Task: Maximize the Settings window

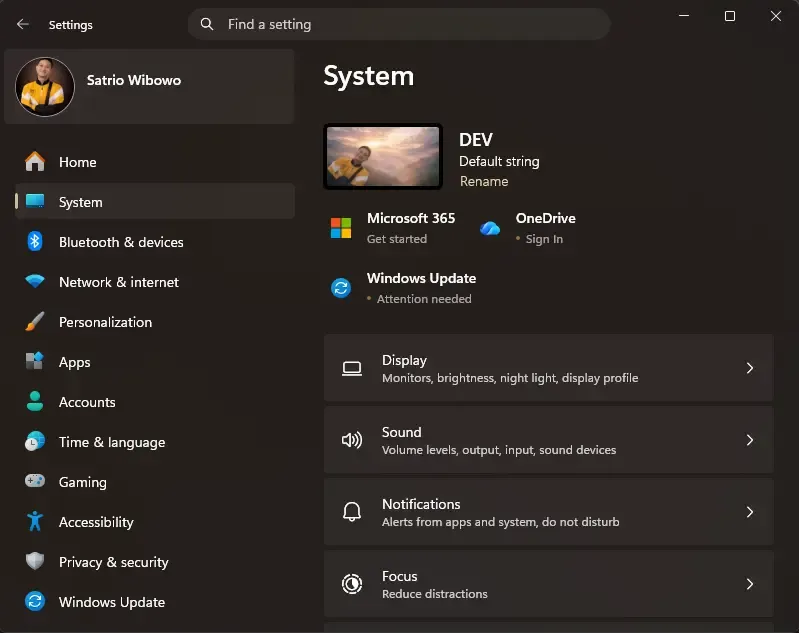Action: click(730, 16)
